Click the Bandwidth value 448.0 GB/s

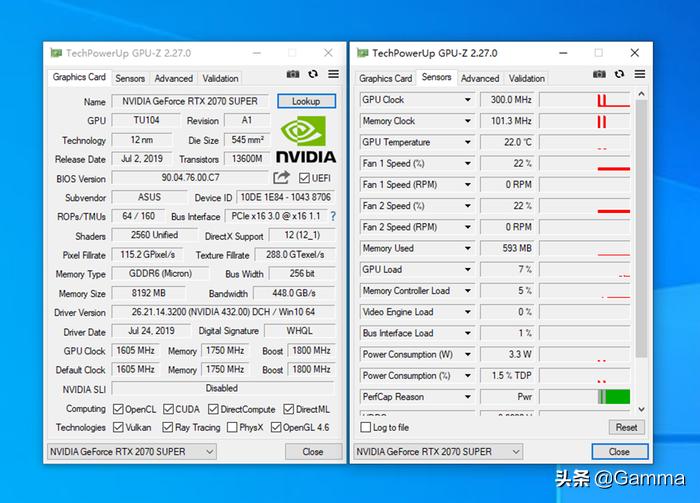[294, 293]
